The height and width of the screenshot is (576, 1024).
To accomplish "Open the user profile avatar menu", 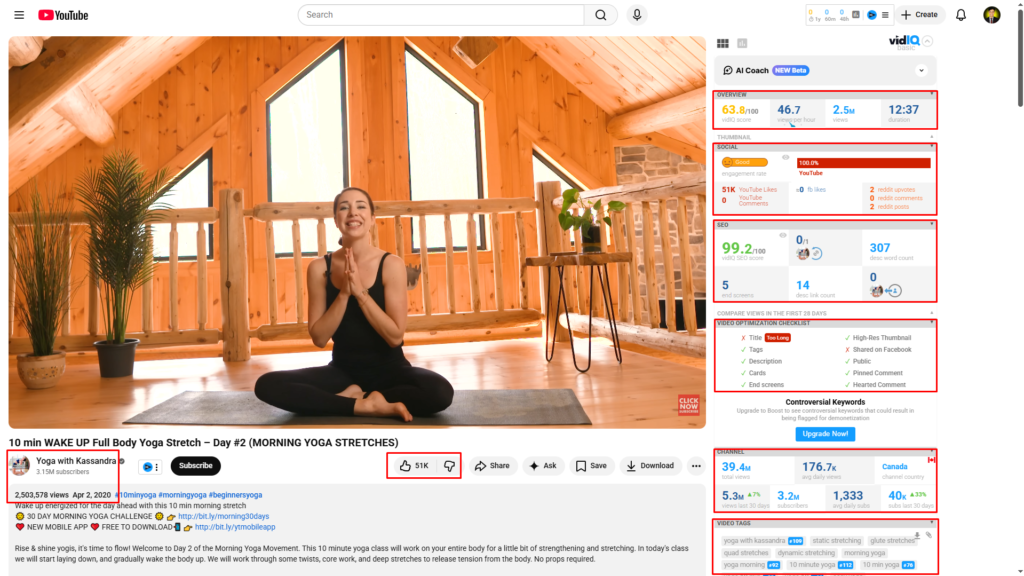I will 991,15.
